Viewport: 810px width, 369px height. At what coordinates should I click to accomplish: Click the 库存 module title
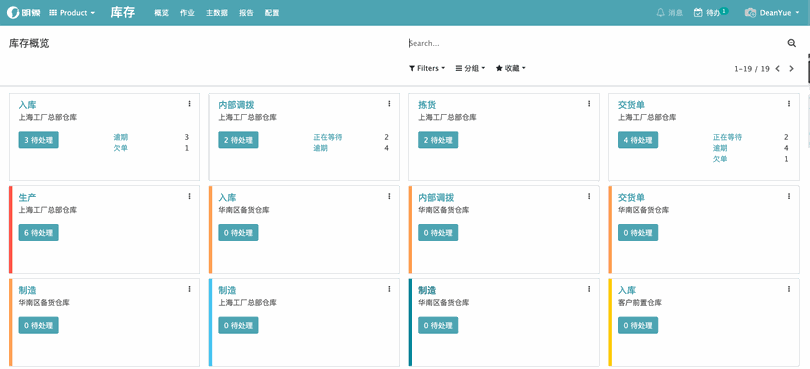(x=122, y=13)
